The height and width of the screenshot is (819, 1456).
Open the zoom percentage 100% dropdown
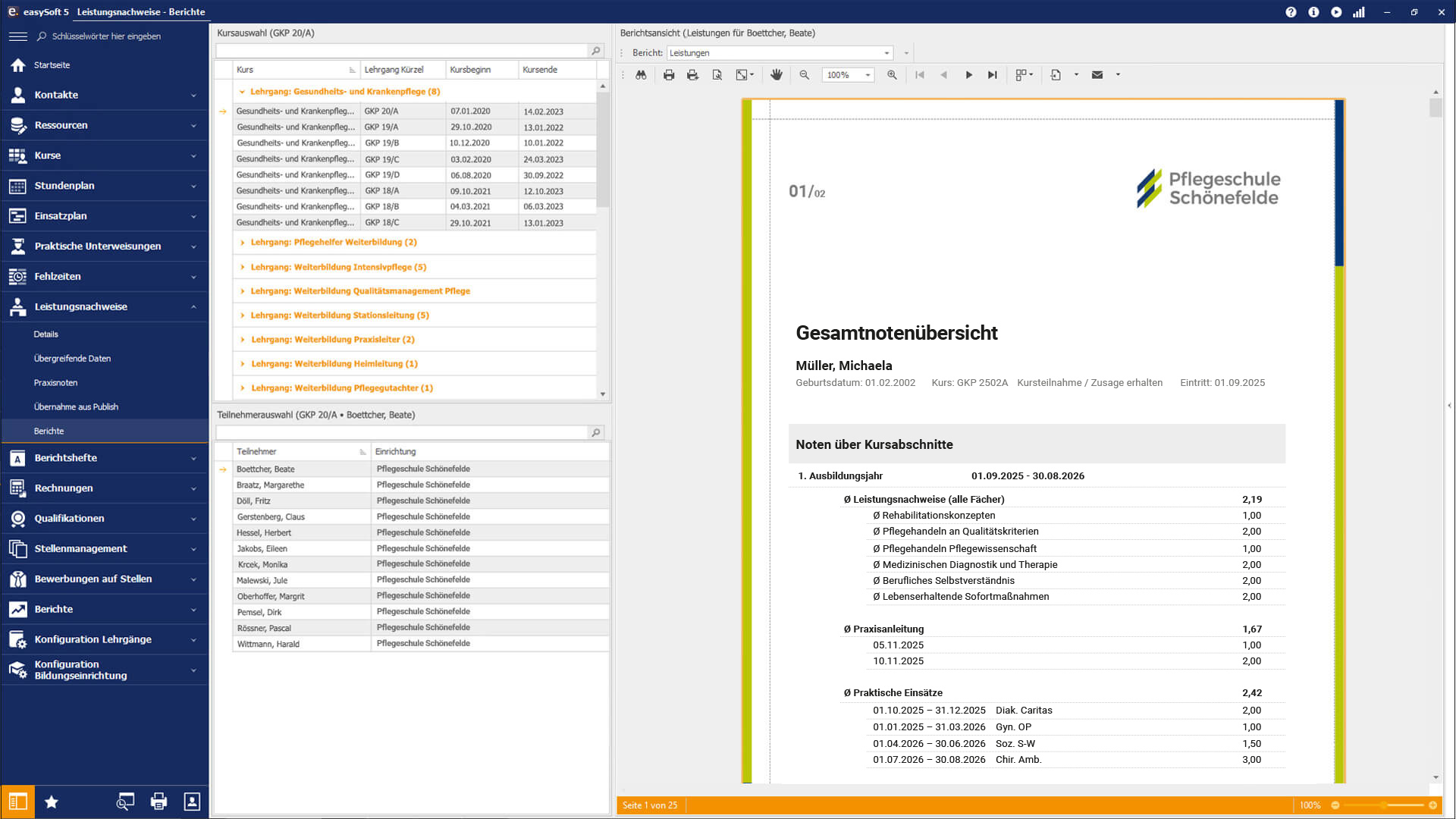(868, 75)
